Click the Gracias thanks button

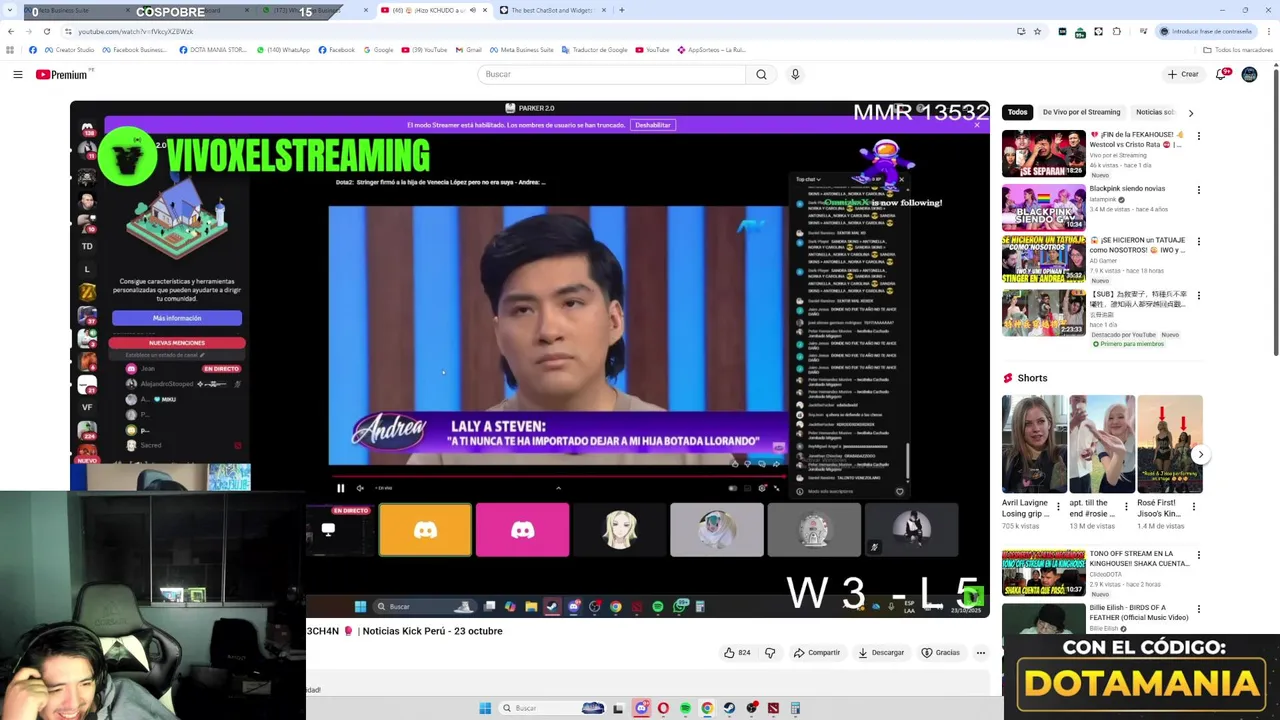pyautogui.click(x=940, y=653)
